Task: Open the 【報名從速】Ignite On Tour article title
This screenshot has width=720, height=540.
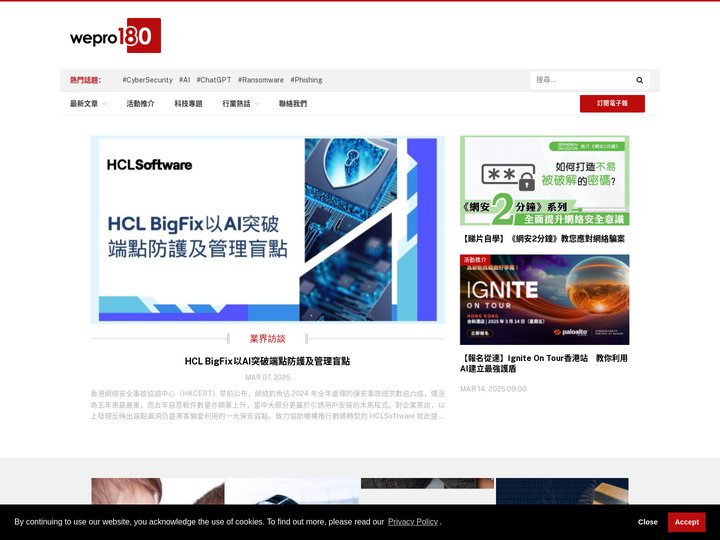Action: click(x=544, y=363)
